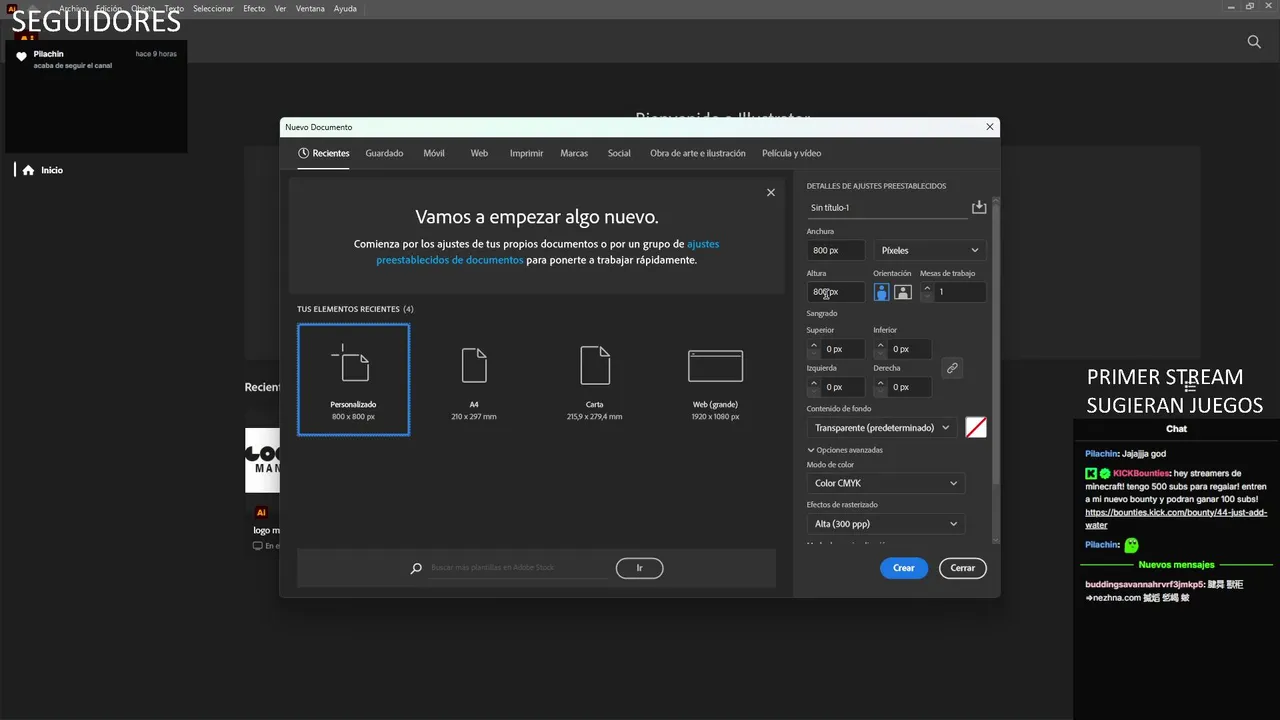The image size is (1280, 720).
Task: Adjust the Derecha bleed stepper
Action: point(880,386)
